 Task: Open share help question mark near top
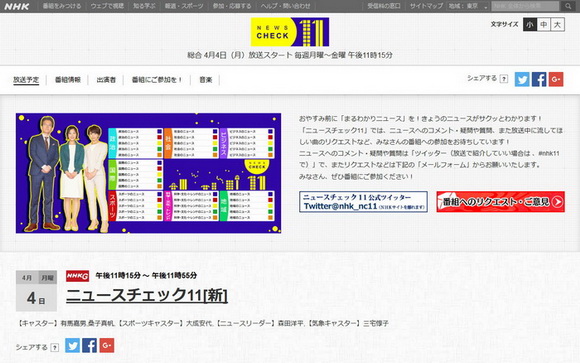coord(503,79)
